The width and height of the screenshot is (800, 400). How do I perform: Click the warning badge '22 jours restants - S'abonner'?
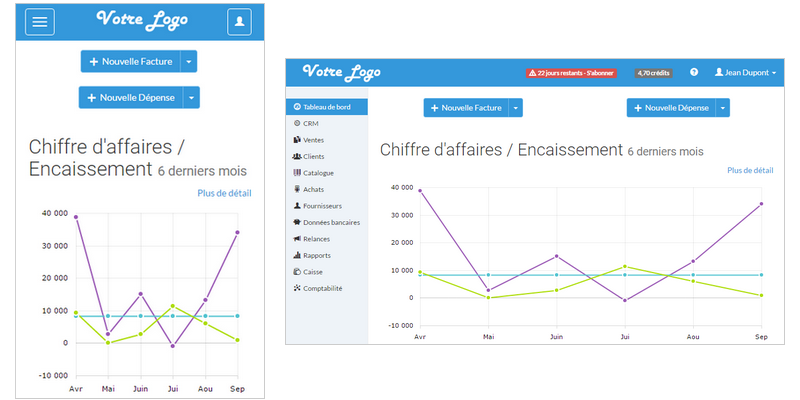pyautogui.click(x=571, y=73)
